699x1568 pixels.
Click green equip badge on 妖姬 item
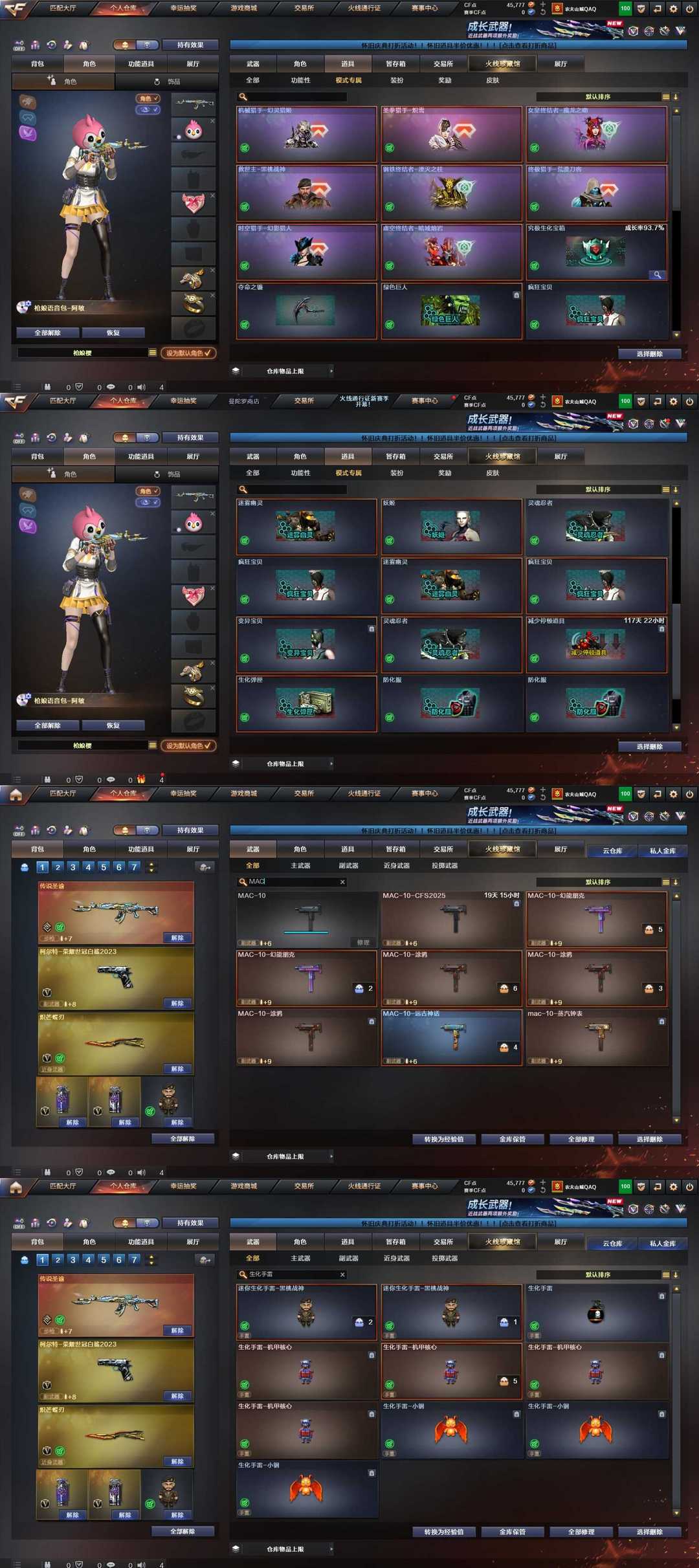[x=390, y=540]
